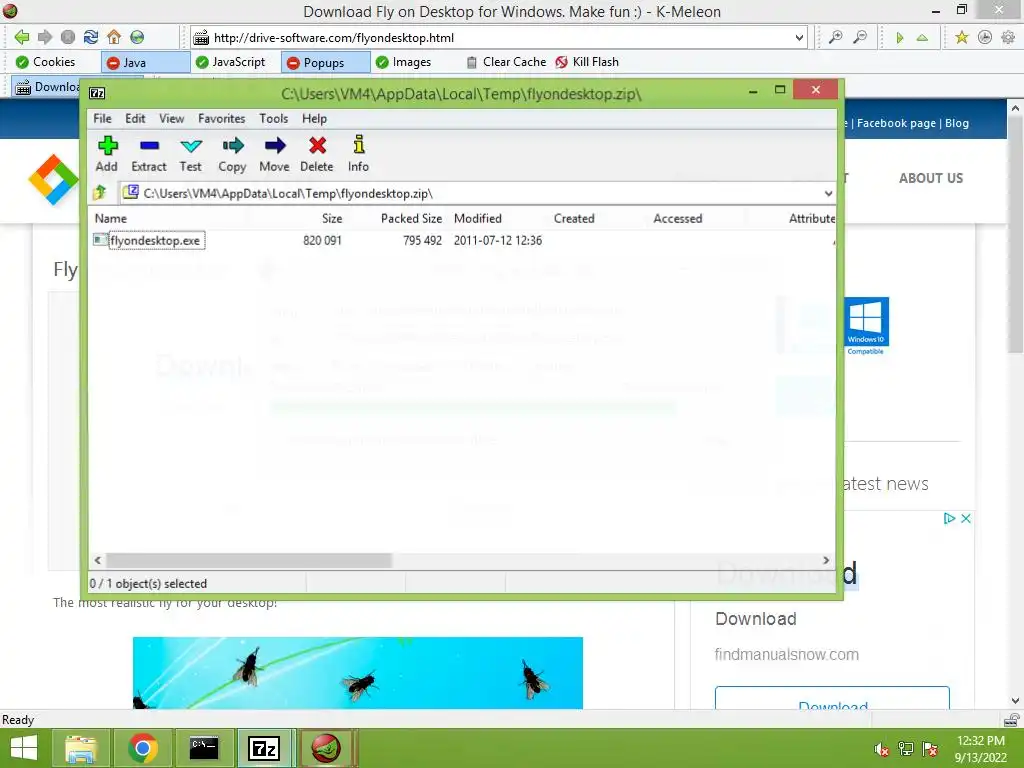Toggle Java blocking in K-Meleon

(145, 62)
